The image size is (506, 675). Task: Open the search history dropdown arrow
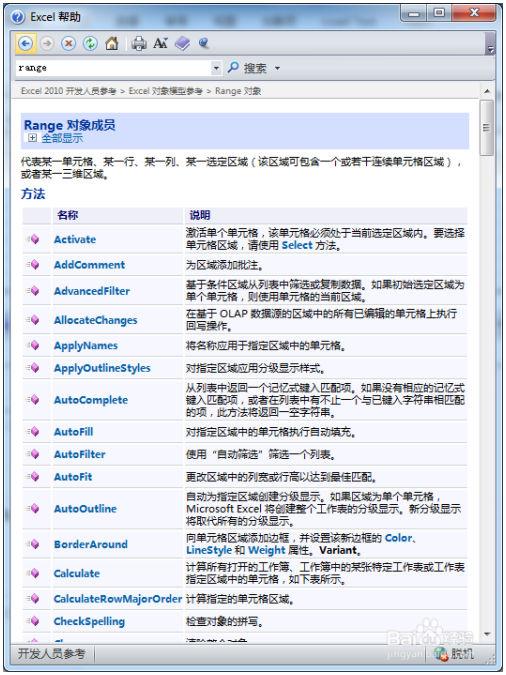[x=216, y=68]
